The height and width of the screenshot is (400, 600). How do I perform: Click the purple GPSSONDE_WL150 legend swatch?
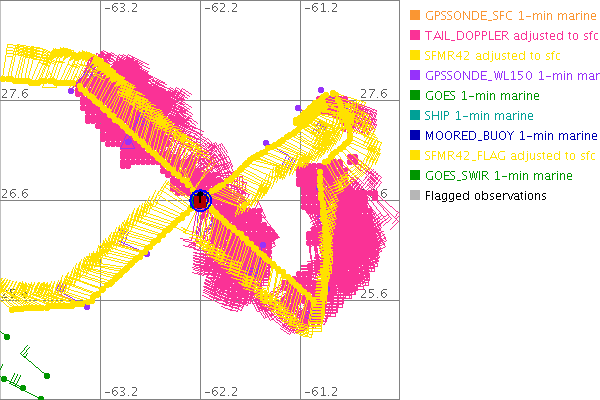tap(415, 76)
